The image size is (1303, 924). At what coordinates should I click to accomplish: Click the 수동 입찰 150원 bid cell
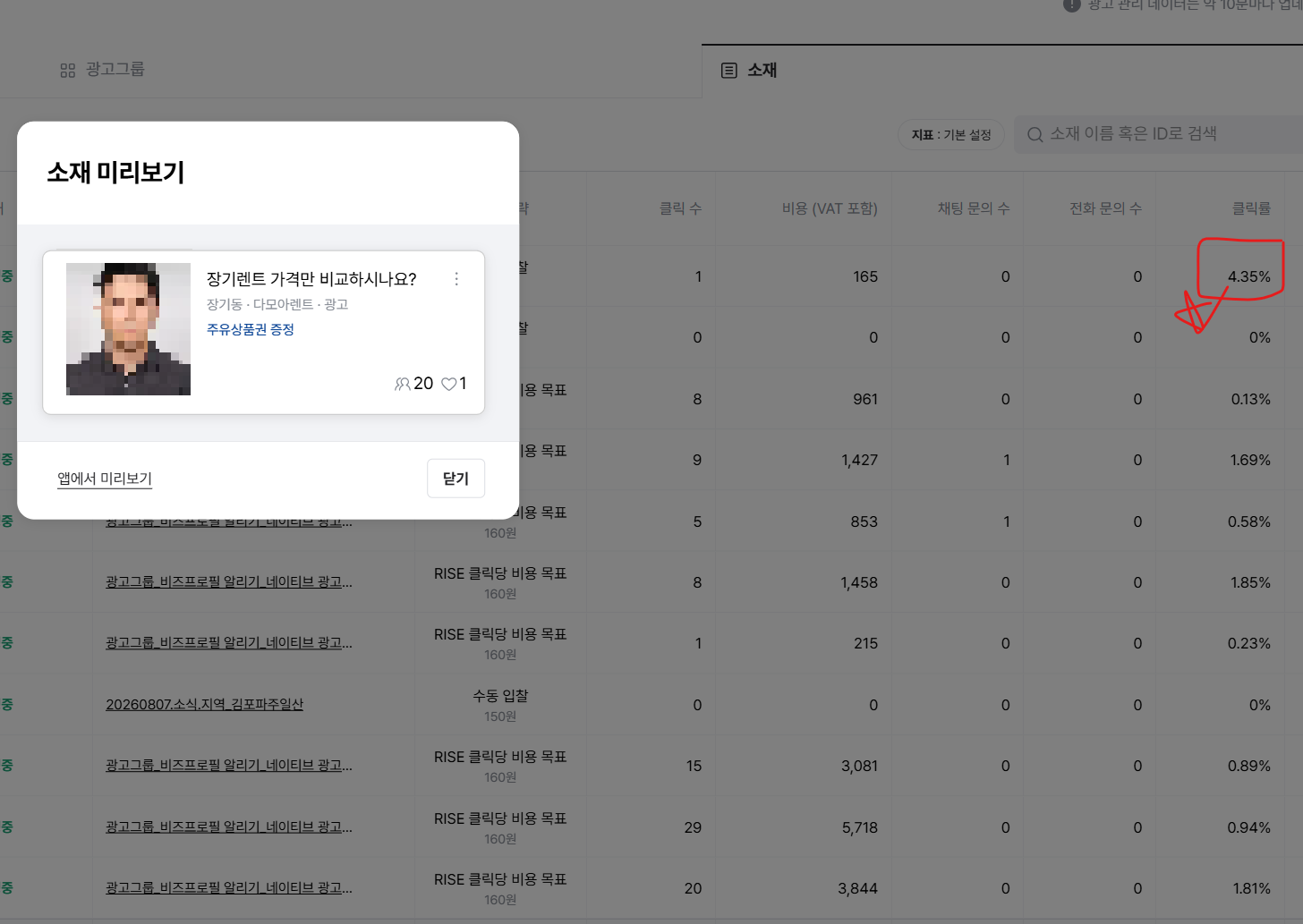tap(500, 705)
